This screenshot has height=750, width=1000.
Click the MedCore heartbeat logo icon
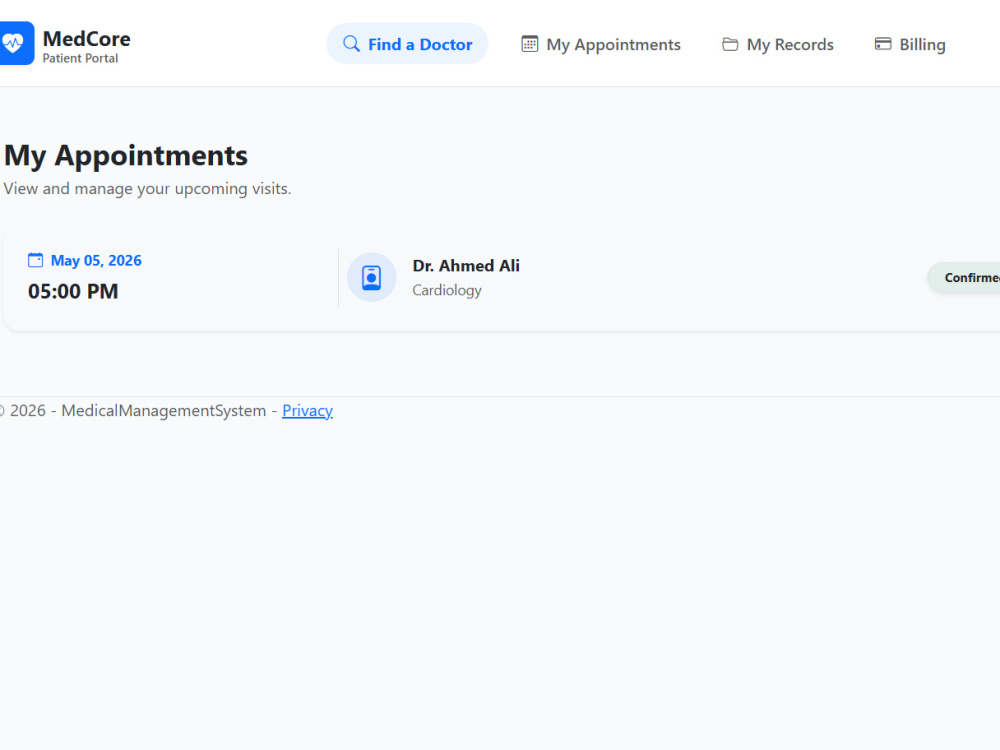click(16, 43)
